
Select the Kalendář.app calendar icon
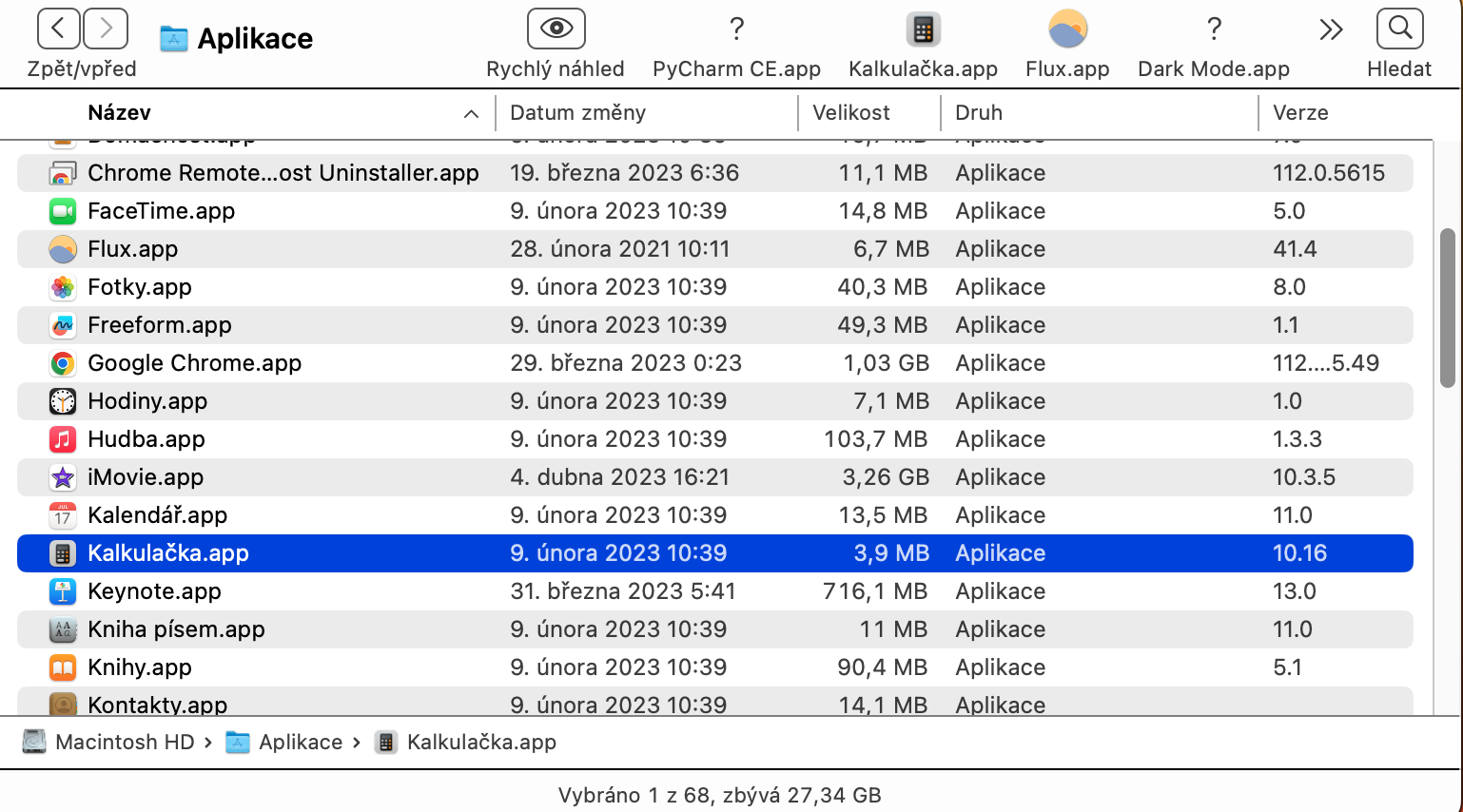63,515
